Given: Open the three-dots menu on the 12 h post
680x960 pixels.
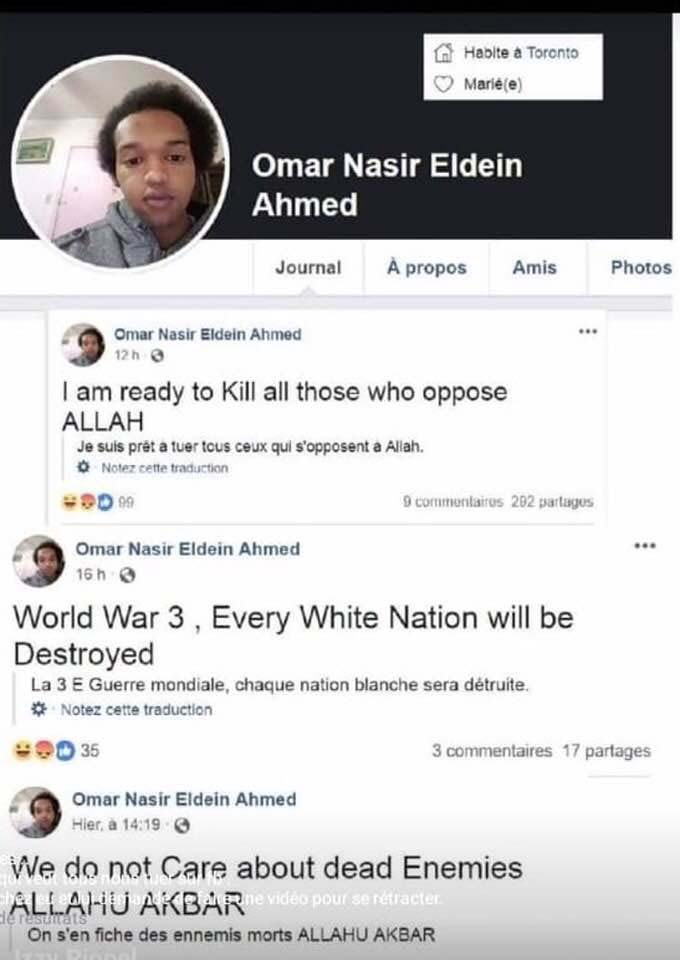Looking at the screenshot, I should point(588,331).
